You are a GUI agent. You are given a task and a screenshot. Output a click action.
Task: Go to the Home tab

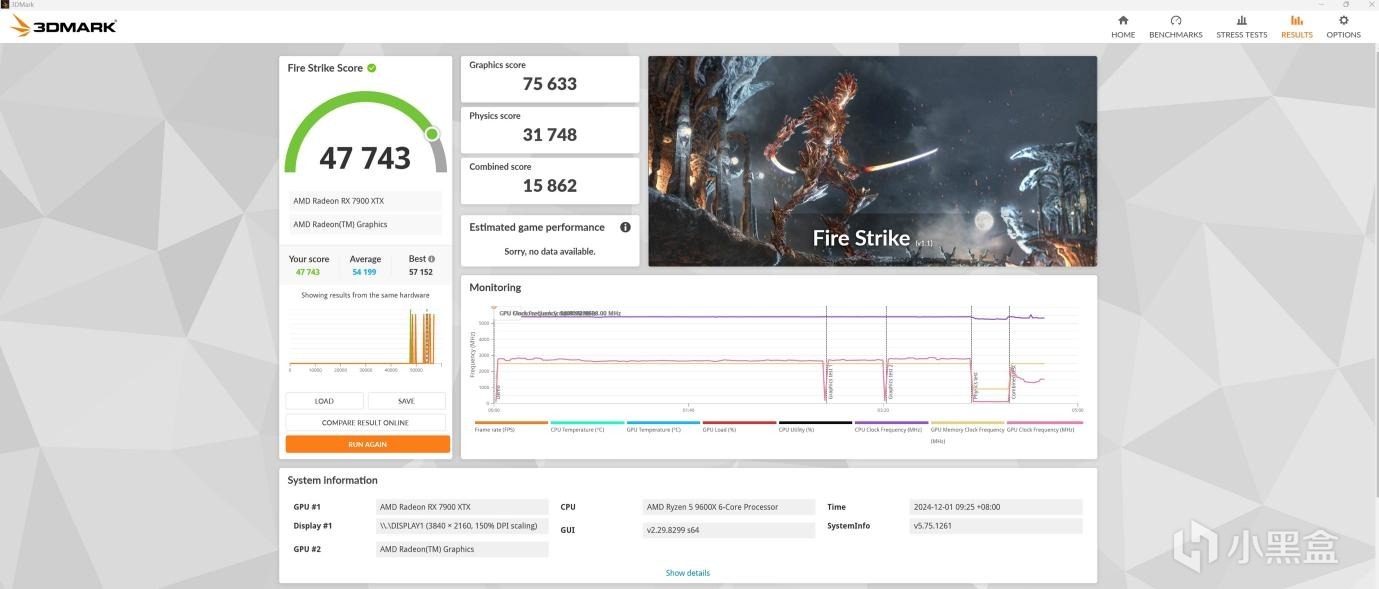pyautogui.click(x=1123, y=26)
